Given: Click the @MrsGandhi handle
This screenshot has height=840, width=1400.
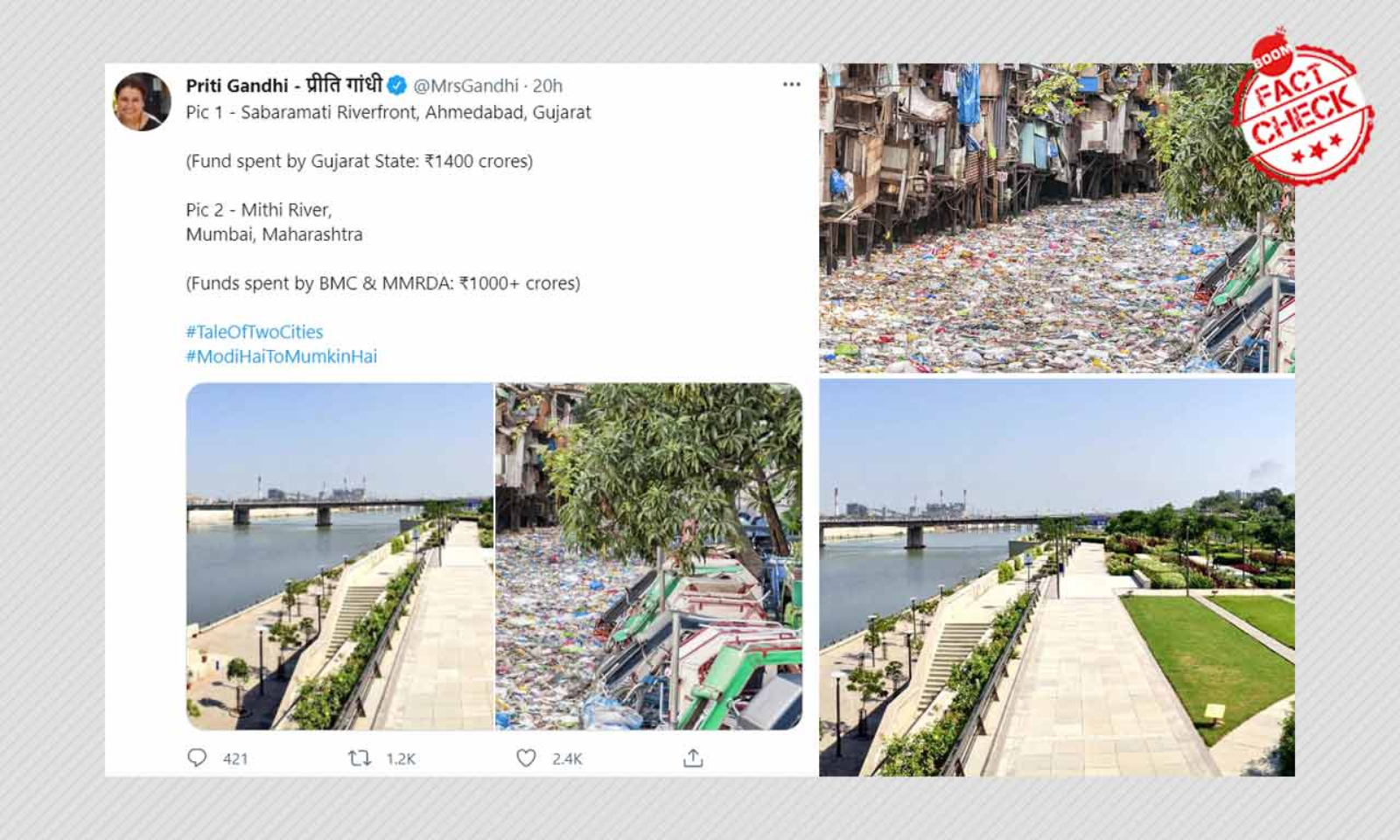Looking at the screenshot, I should pos(465,86).
